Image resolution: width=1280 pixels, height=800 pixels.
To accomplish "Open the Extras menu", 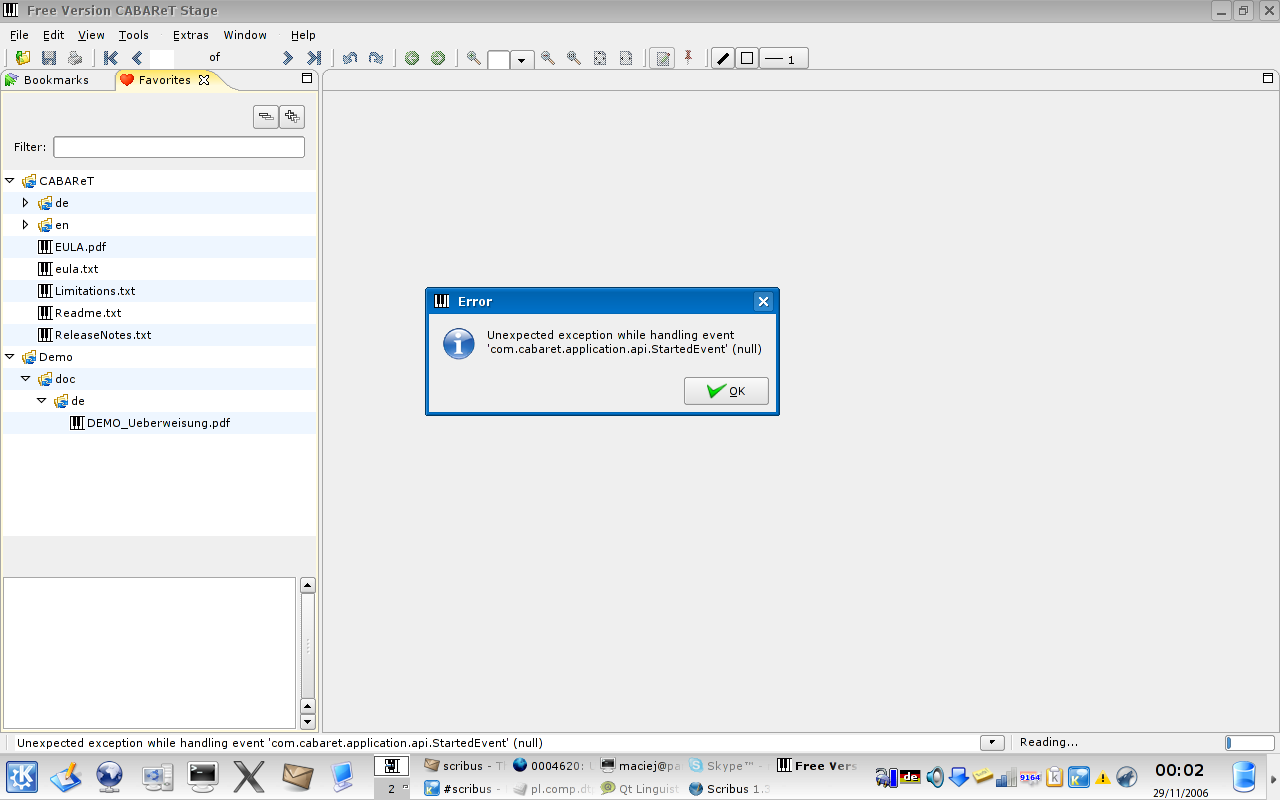I will pos(190,35).
